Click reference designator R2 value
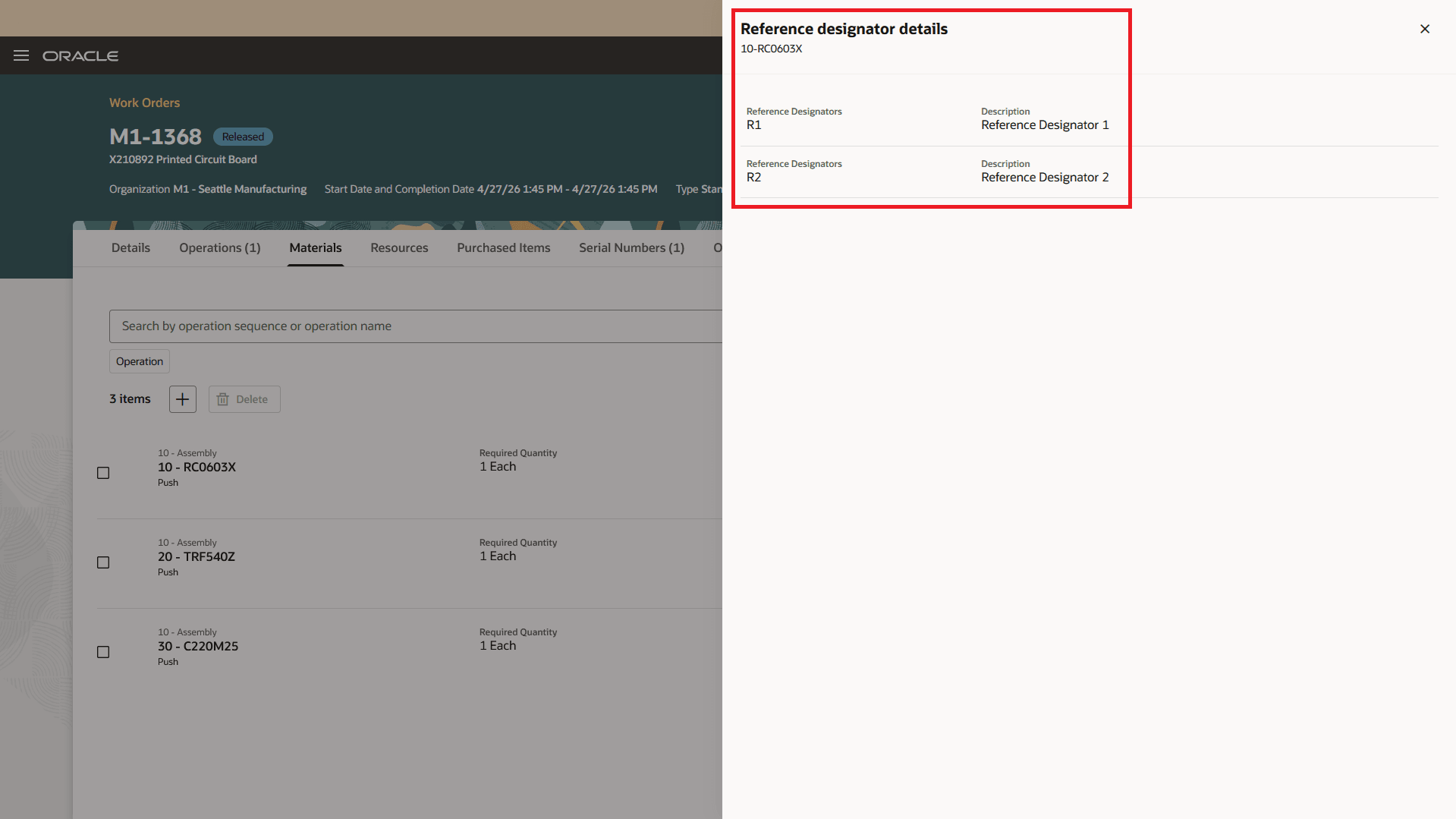Screen dimensions: 1456x819 click(753, 177)
